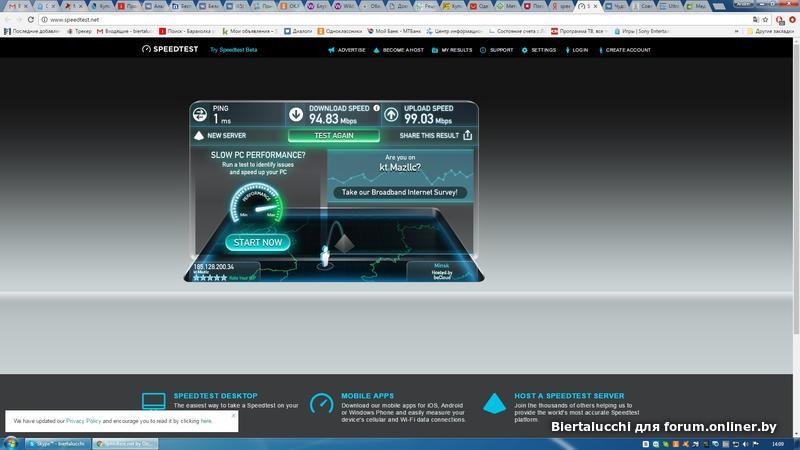The width and height of the screenshot is (800, 450).
Task: Click the Mobile Apps gauge icon
Action: (322, 403)
